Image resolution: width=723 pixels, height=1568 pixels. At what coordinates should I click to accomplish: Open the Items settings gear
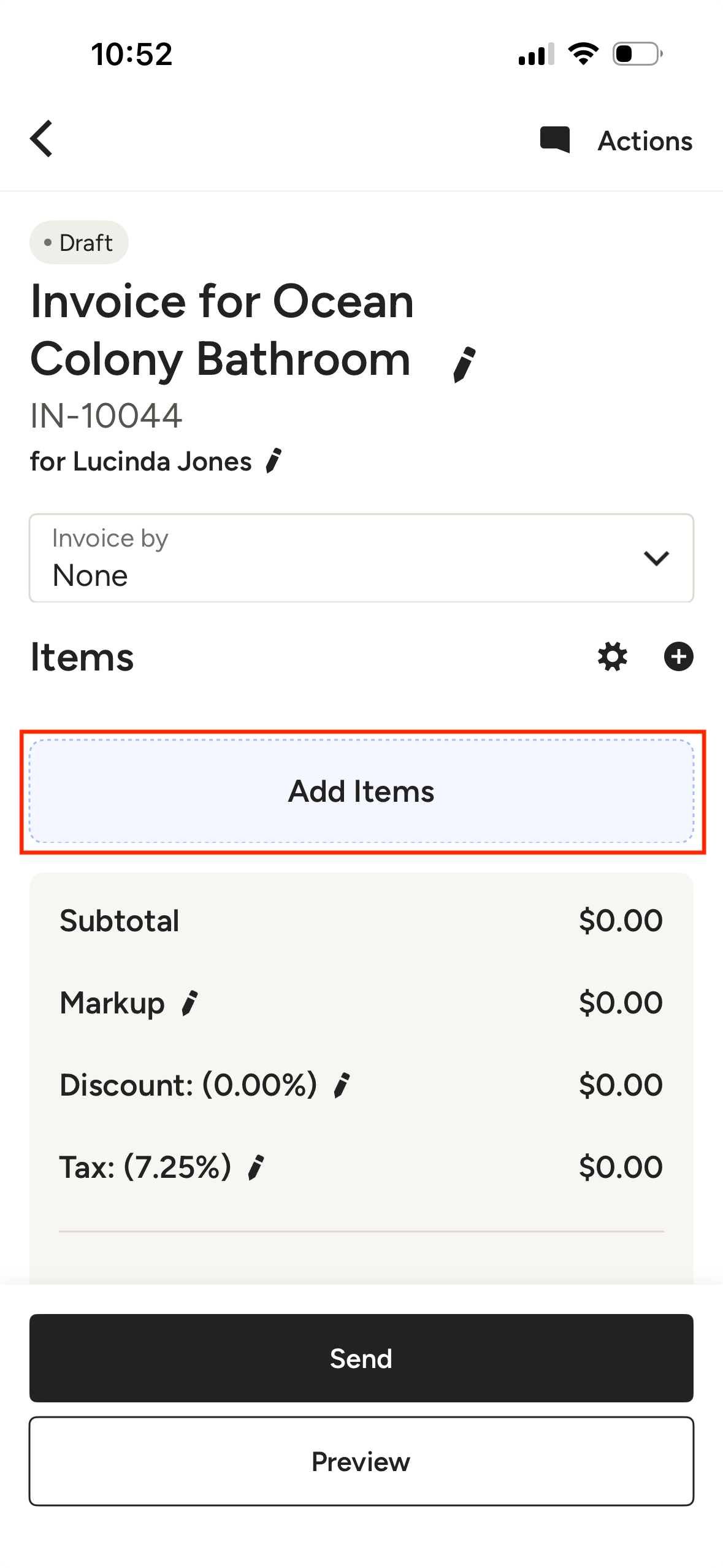tap(612, 657)
